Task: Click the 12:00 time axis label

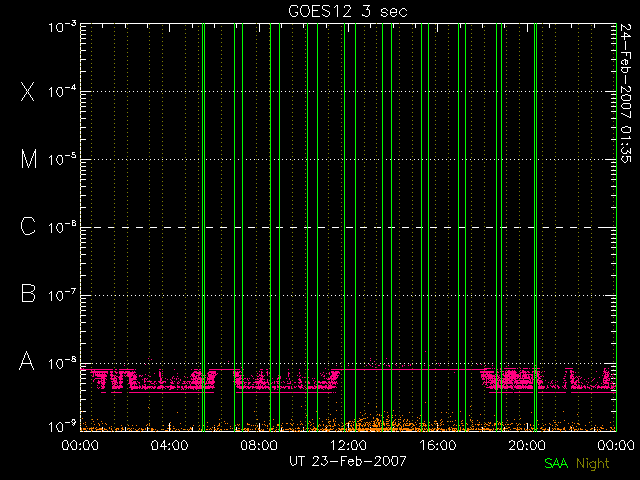Action: pyautogui.click(x=348, y=445)
